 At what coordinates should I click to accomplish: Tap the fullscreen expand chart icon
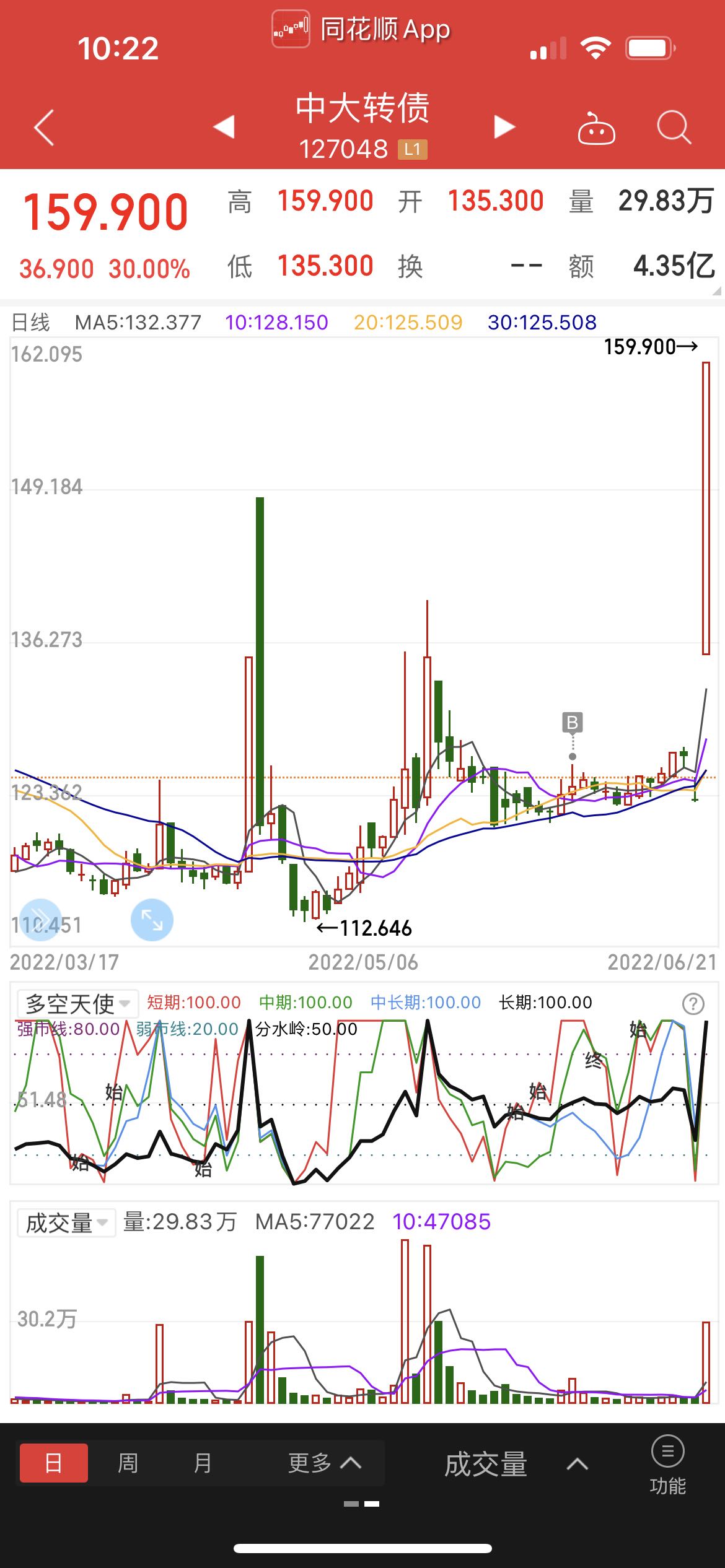(x=152, y=920)
